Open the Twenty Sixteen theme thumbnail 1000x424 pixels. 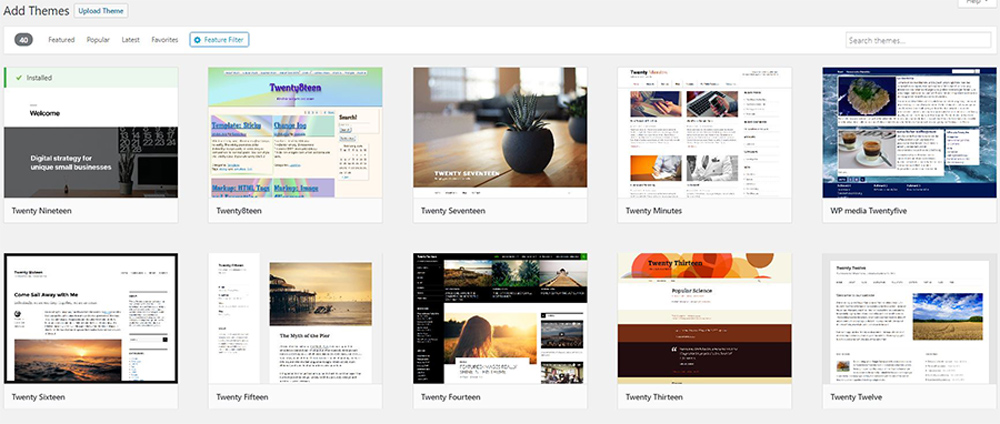point(91,319)
